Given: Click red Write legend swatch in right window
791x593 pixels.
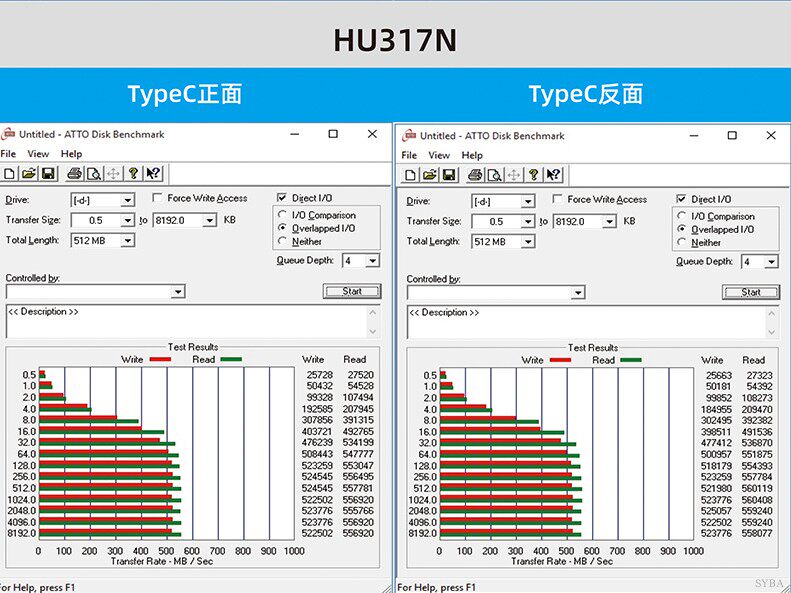Looking at the screenshot, I should point(560,361).
